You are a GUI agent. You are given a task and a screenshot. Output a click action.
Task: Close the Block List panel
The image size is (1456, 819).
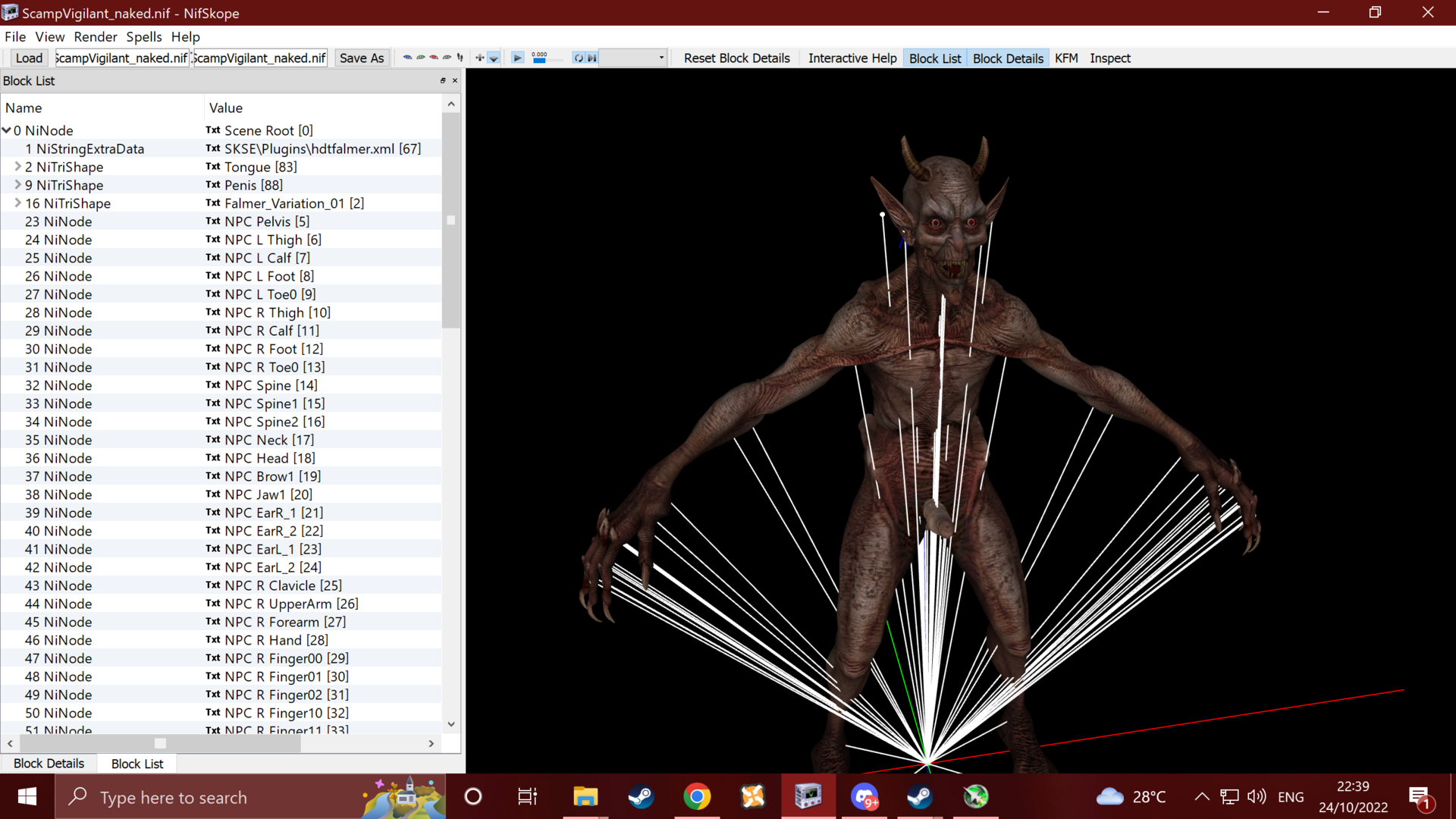(x=455, y=80)
